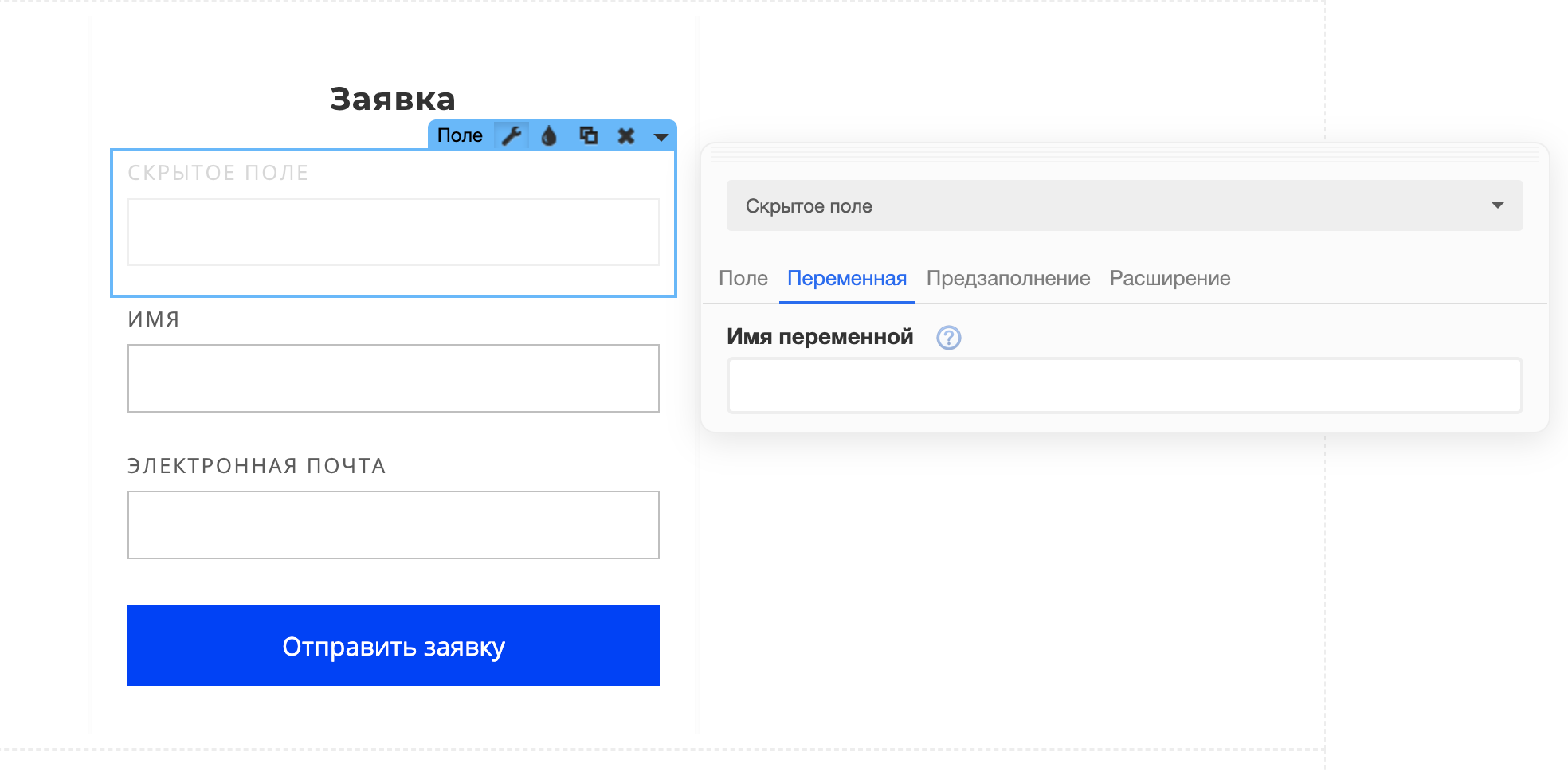Click the Скрытое поле form input
This screenshot has width=1568, height=771.
pyautogui.click(x=394, y=232)
